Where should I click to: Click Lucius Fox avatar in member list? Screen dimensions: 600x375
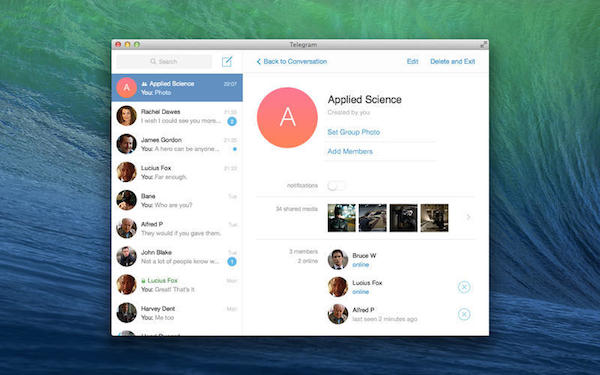coord(338,287)
